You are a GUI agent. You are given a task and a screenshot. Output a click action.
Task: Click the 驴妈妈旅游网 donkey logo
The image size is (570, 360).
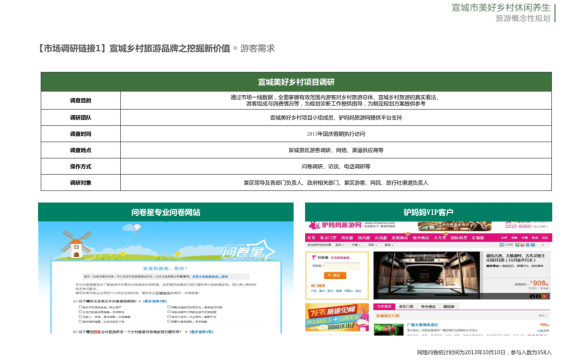click(x=314, y=226)
